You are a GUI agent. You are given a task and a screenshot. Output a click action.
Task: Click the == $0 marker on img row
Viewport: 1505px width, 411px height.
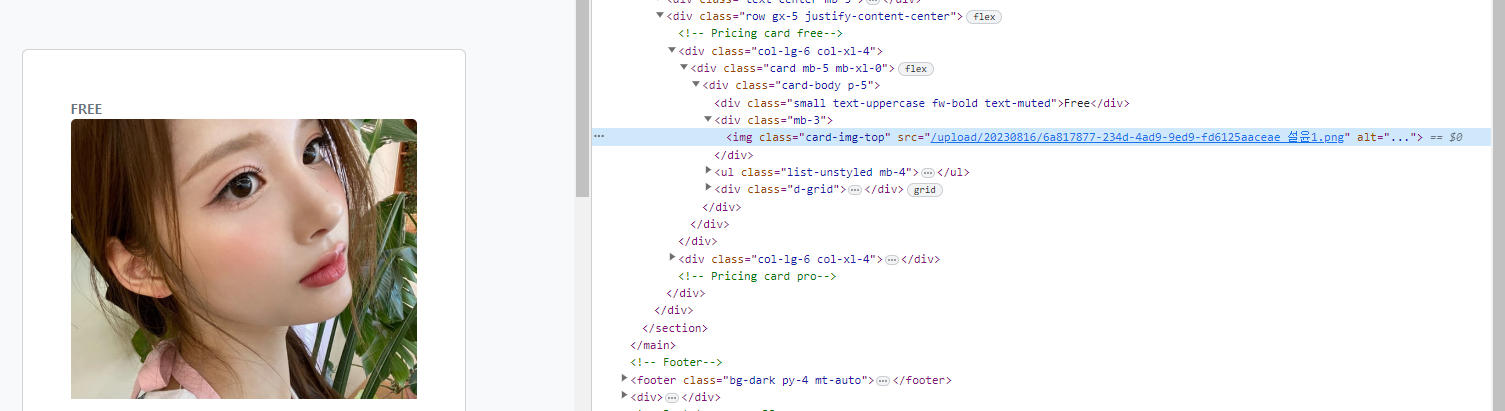click(x=1446, y=137)
